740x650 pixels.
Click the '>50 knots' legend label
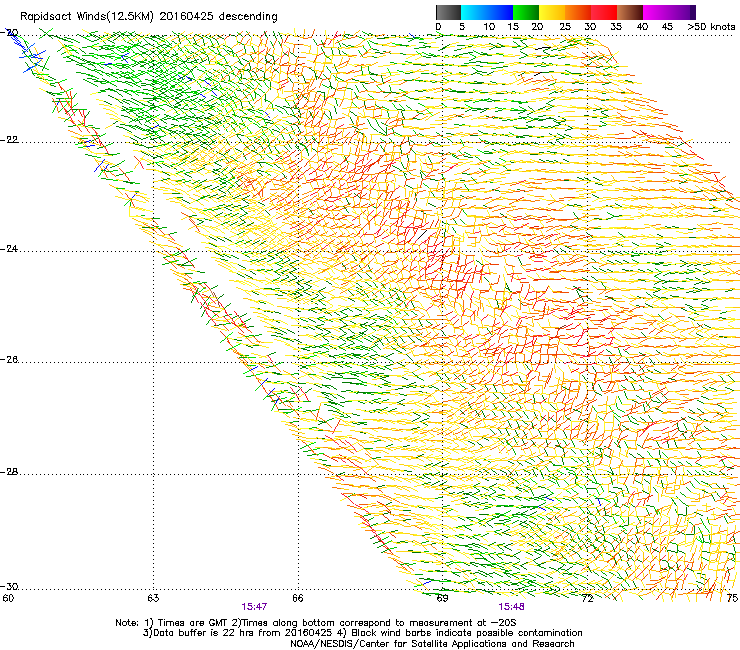711,27
